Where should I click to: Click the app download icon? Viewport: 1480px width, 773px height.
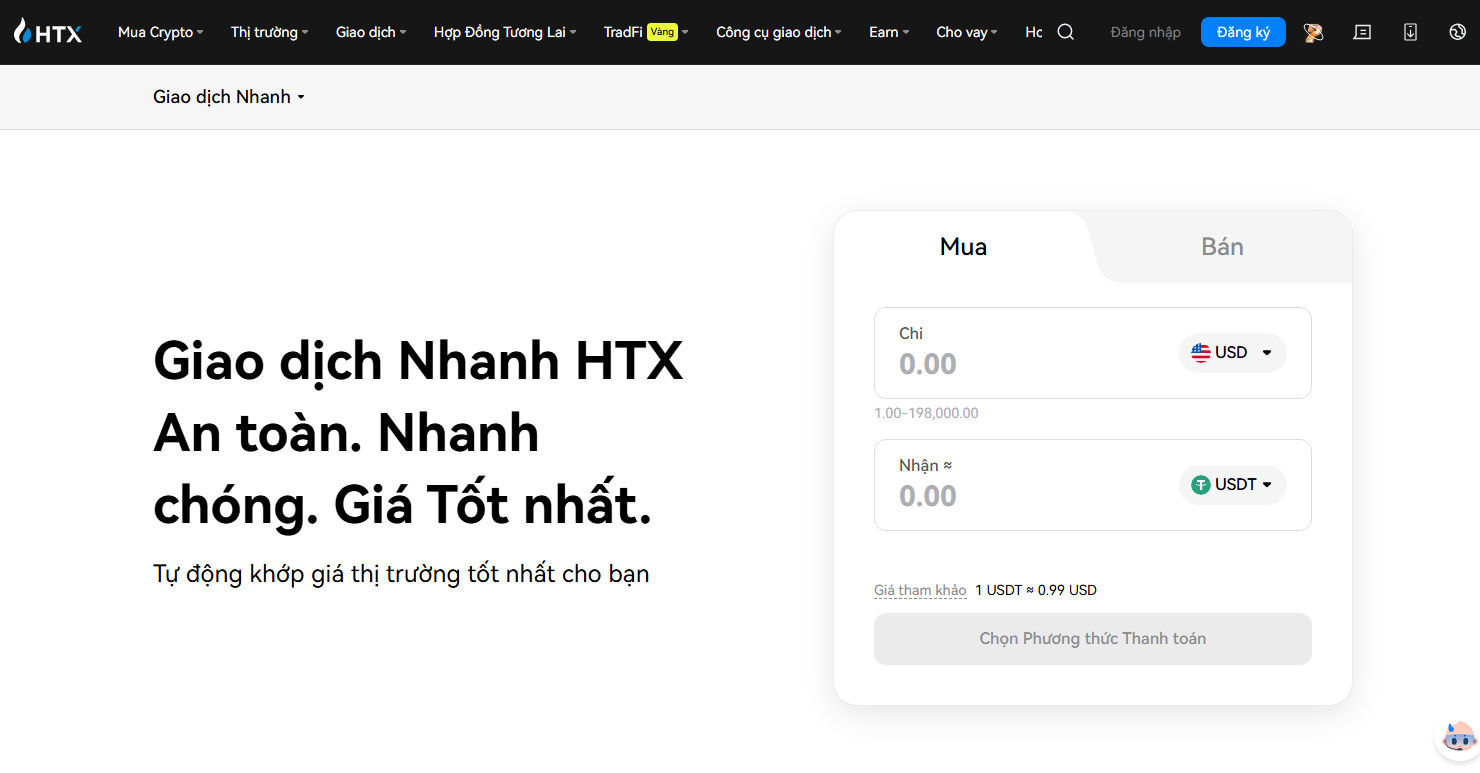pos(1410,32)
